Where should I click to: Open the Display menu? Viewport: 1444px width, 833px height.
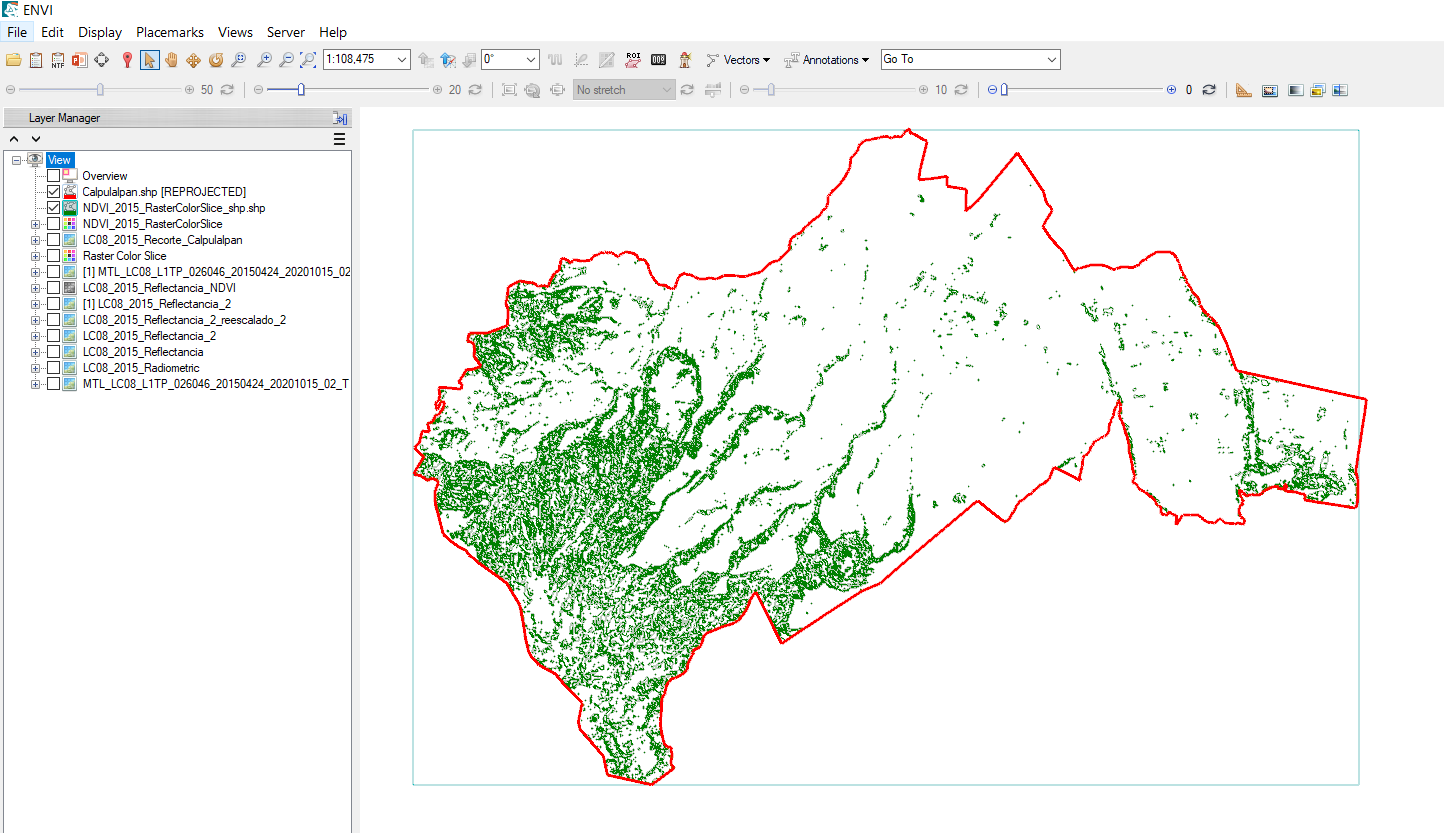tap(100, 32)
